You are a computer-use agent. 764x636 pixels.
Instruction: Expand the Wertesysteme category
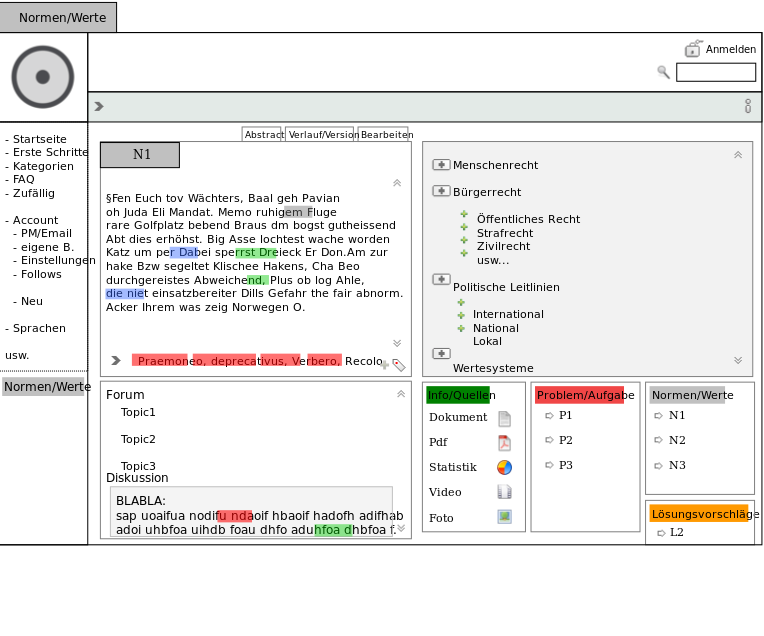point(441,353)
